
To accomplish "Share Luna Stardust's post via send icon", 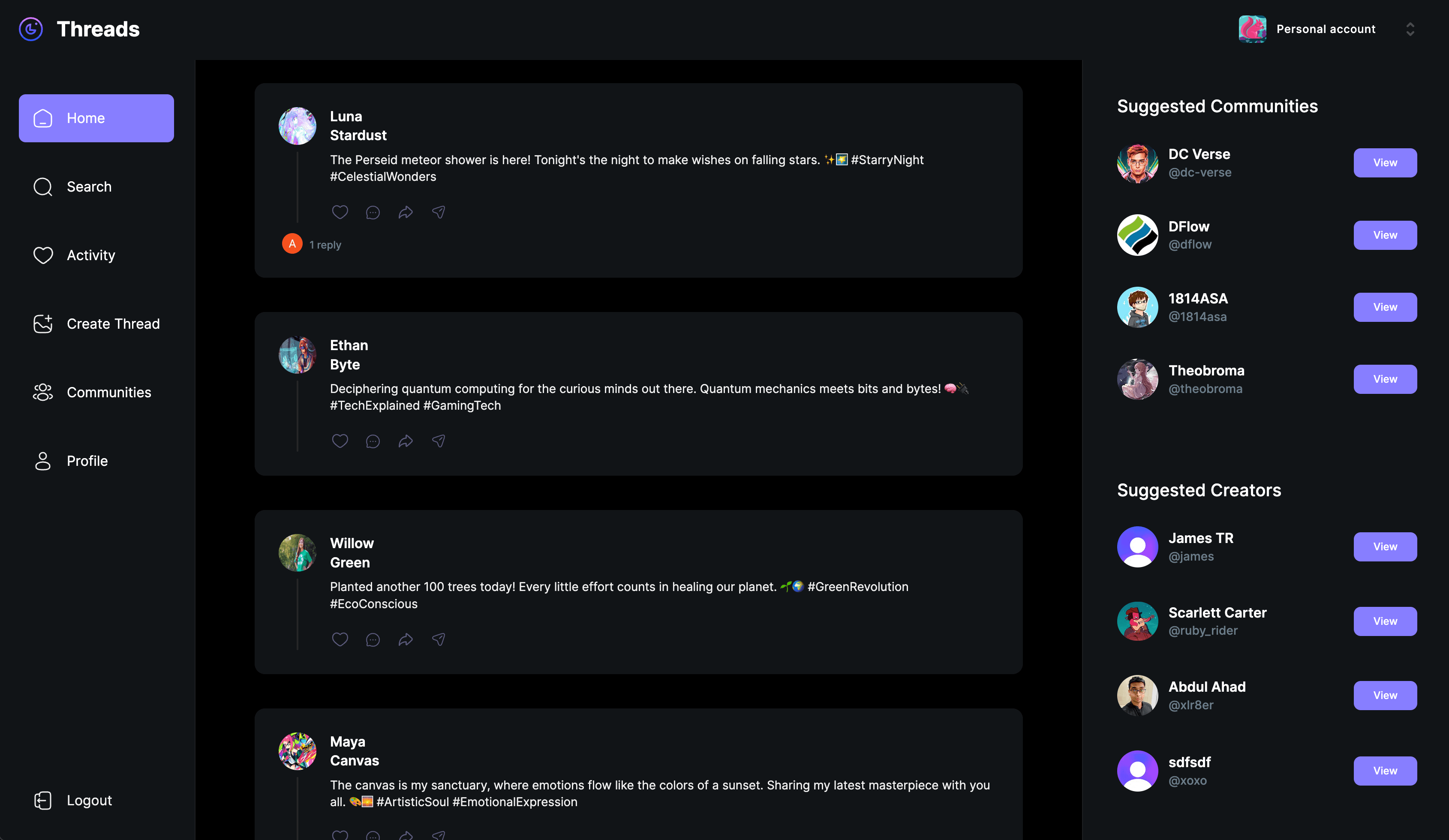I will click(x=438, y=212).
